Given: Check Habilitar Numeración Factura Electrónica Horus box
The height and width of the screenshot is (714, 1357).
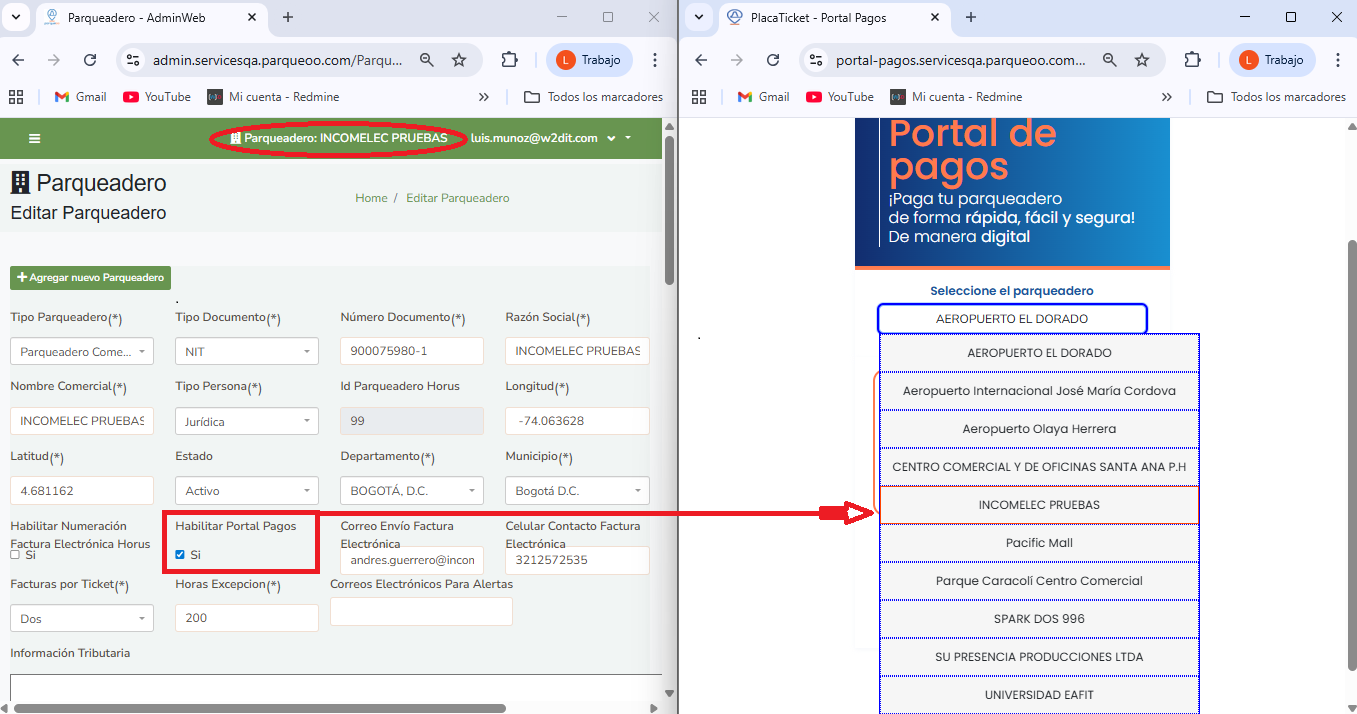Looking at the screenshot, I should click(15, 554).
